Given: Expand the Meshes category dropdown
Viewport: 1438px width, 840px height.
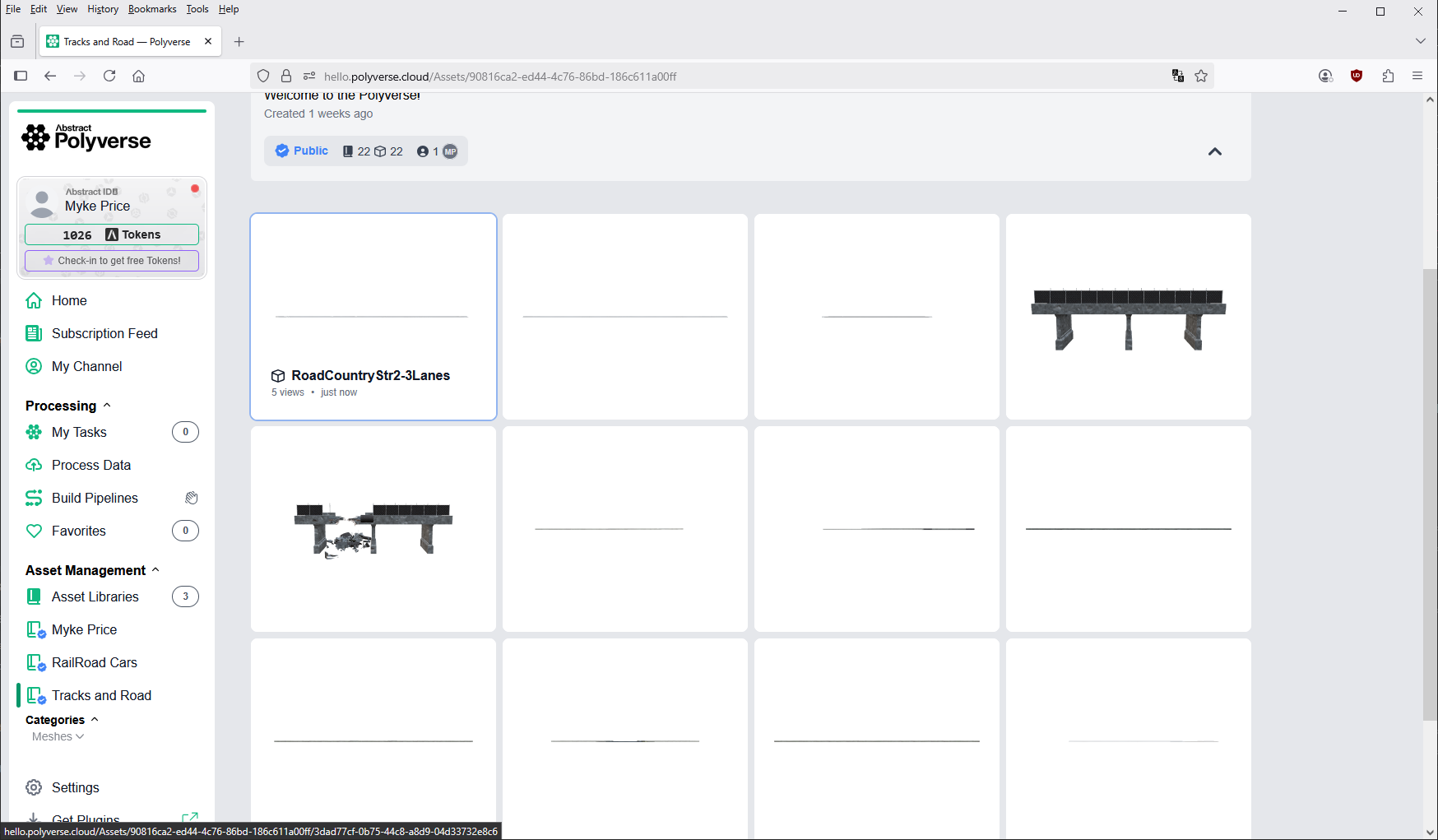Looking at the screenshot, I should [x=58, y=736].
